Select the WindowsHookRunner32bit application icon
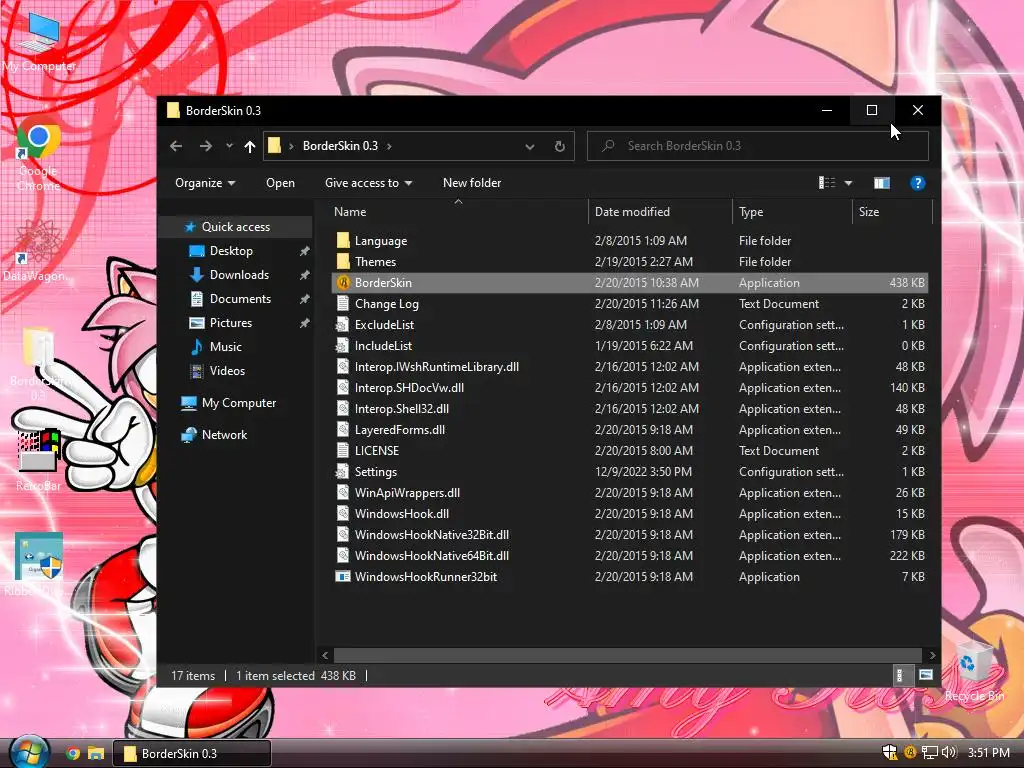This screenshot has height=768, width=1024. tap(343, 577)
